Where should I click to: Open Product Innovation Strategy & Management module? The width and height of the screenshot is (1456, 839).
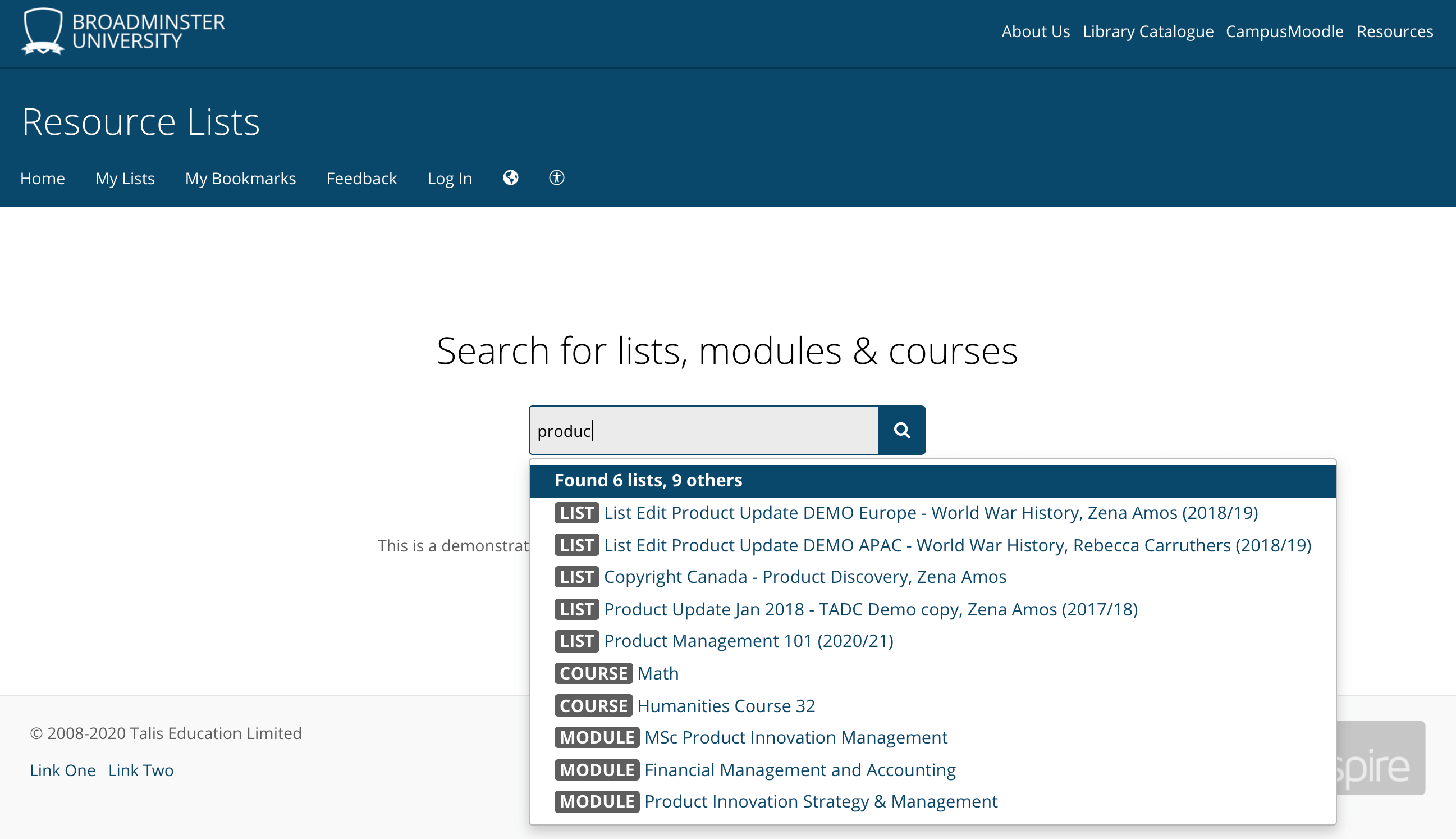pos(776,801)
